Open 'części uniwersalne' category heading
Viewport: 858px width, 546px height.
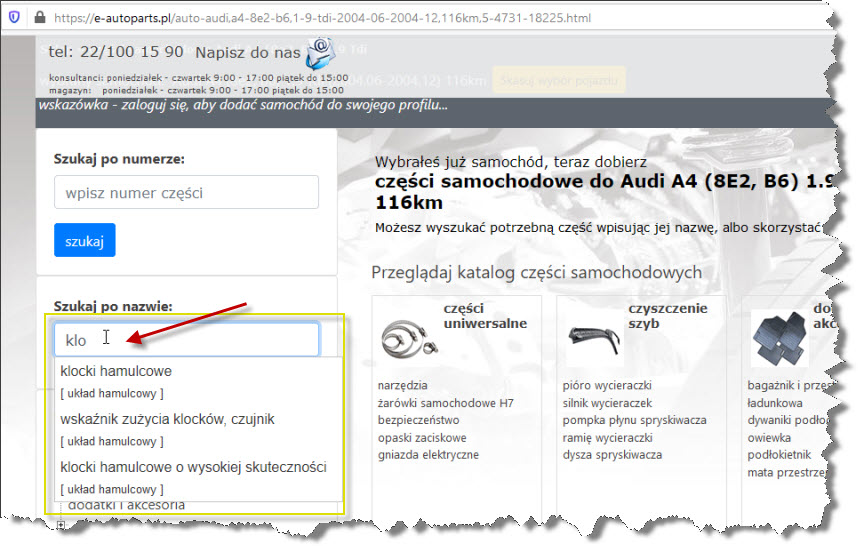click(485, 316)
